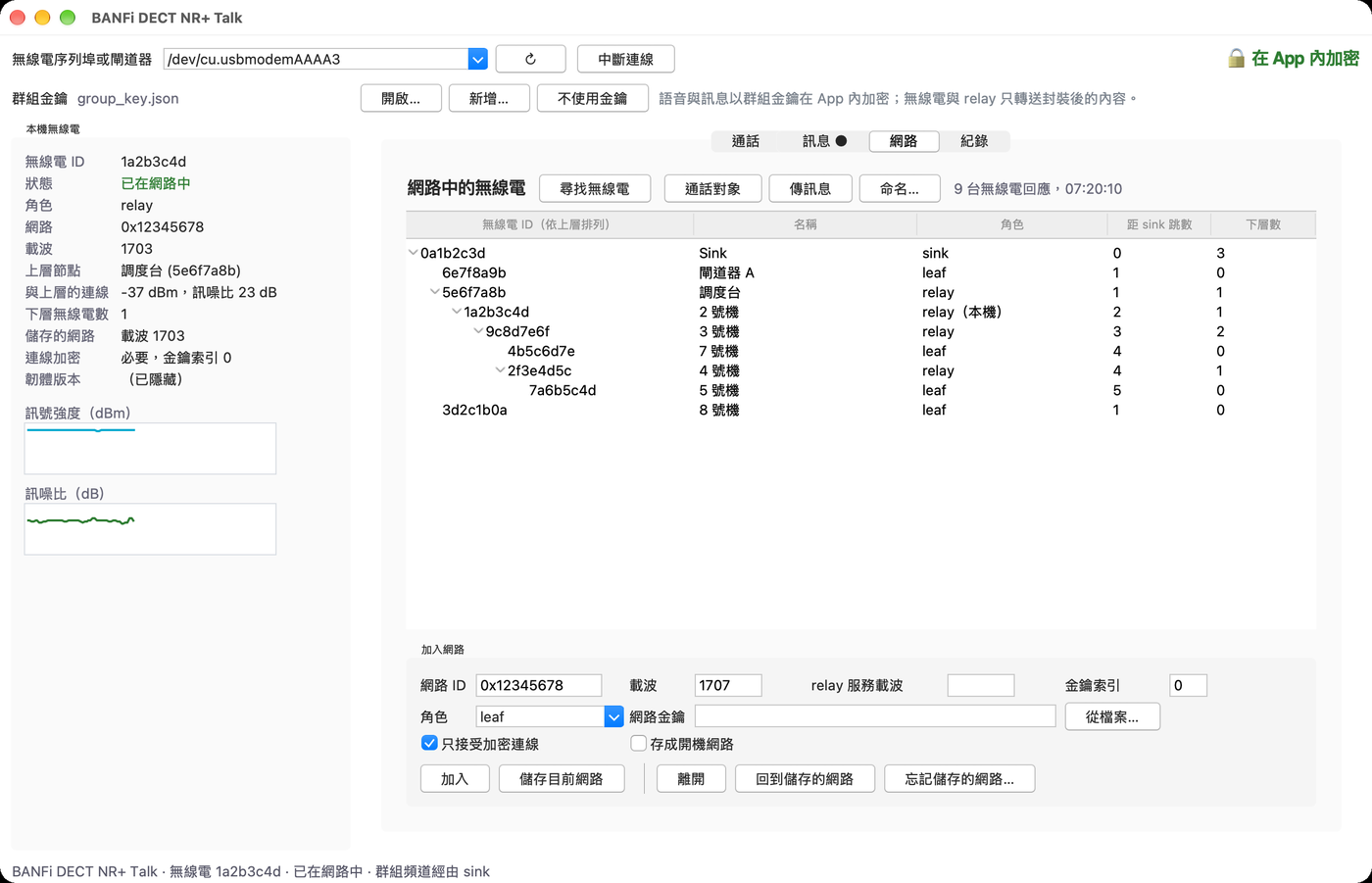Click the 尋找無線電 button
Viewport: 1372px width, 883px height.
pyautogui.click(x=594, y=188)
